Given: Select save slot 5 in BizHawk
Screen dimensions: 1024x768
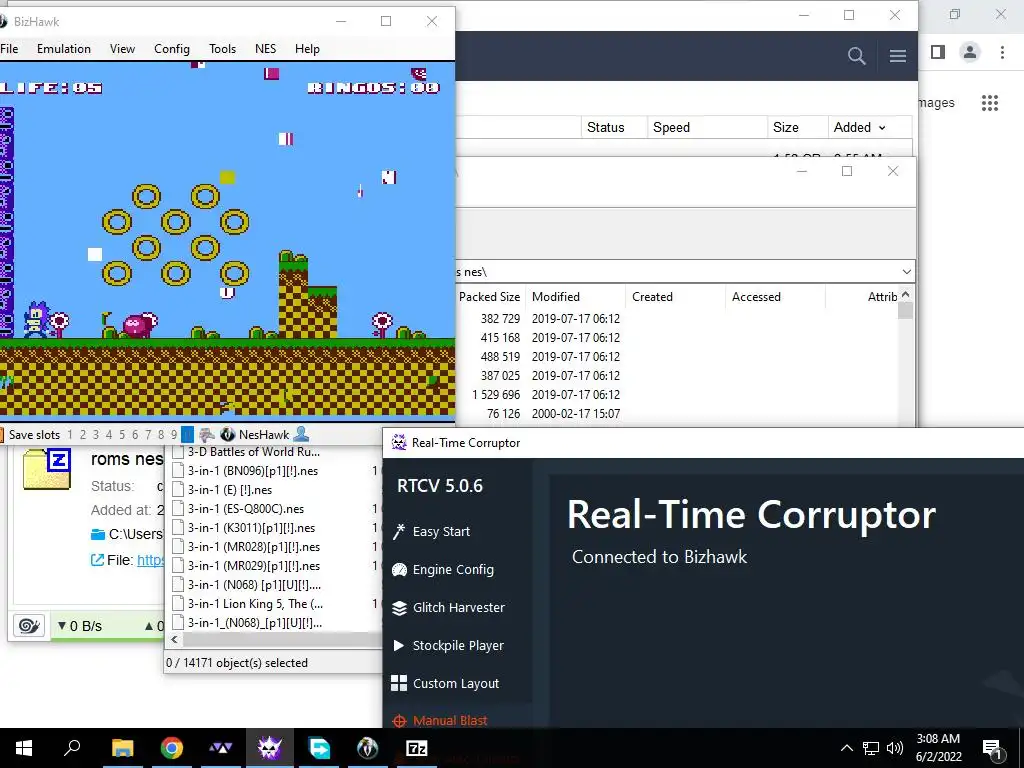Looking at the screenshot, I should point(122,435).
